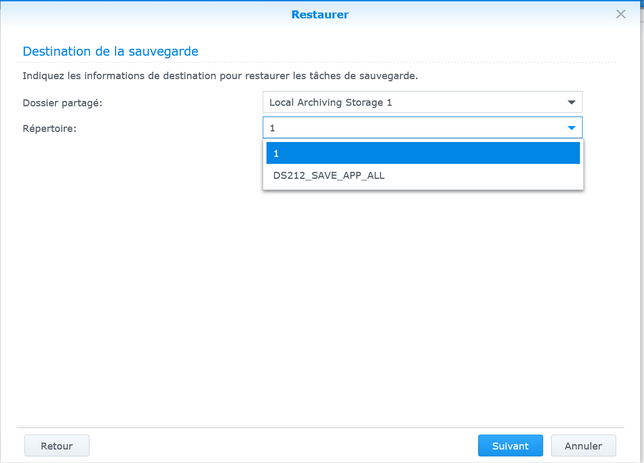
Task: Select the highlighted "1" entry in the list
Action: click(x=423, y=153)
